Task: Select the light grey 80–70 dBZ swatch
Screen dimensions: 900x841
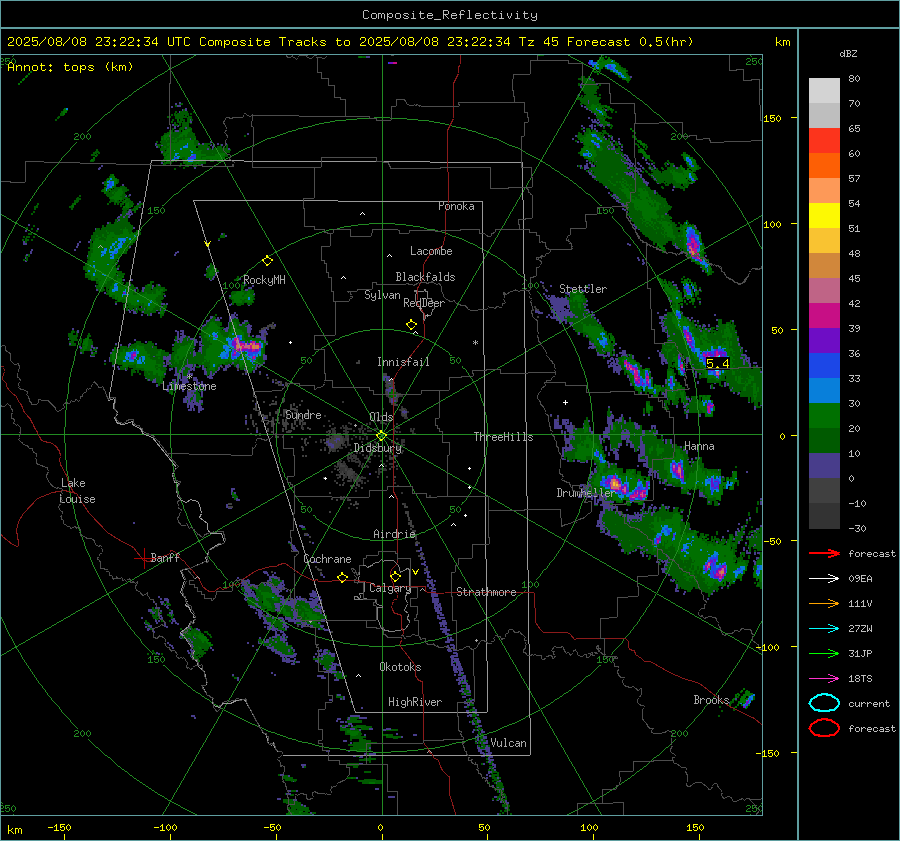Action: (x=824, y=91)
